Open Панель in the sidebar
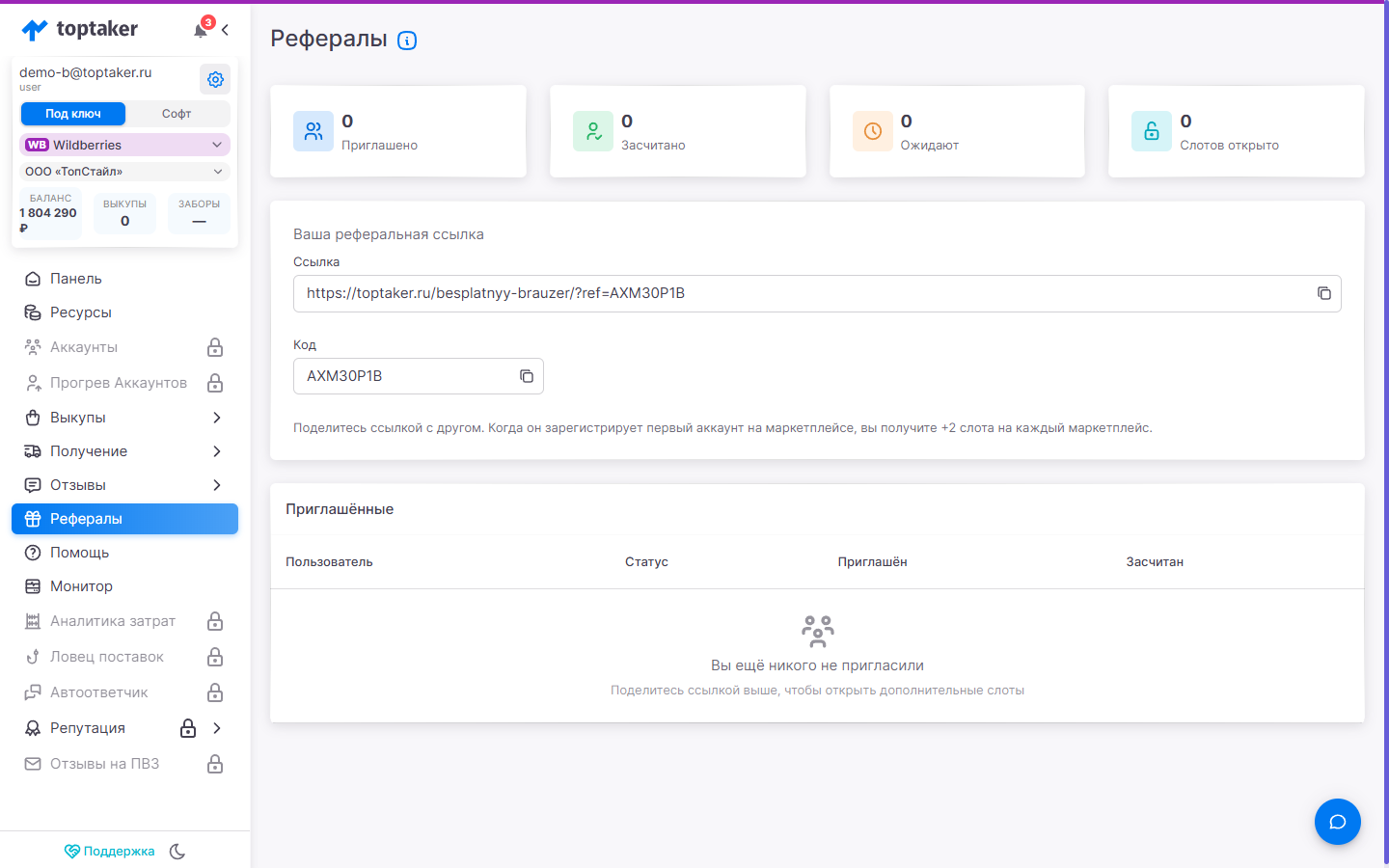1389x868 pixels. tap(124, 279)
